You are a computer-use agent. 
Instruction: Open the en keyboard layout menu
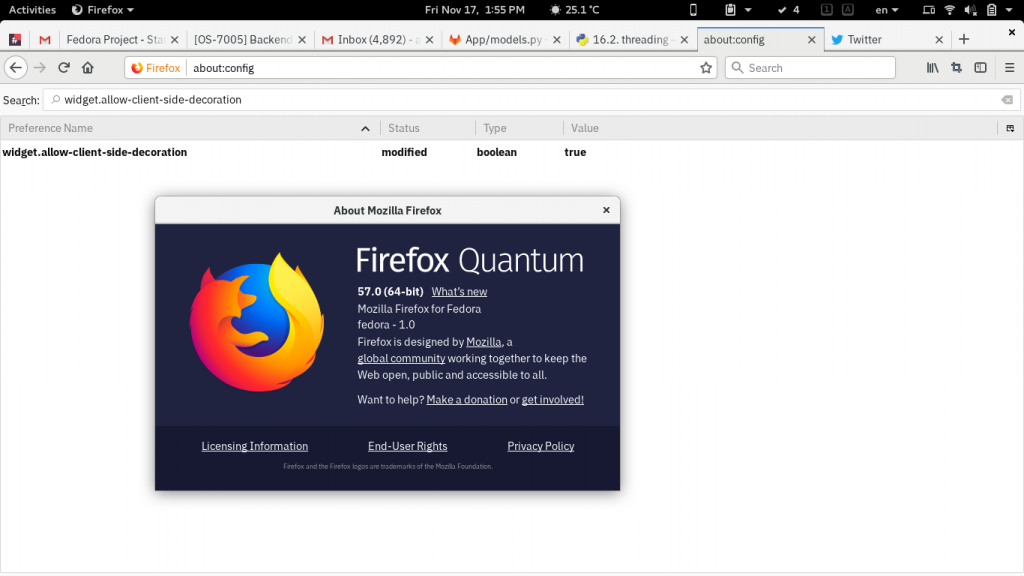point(887,10)
